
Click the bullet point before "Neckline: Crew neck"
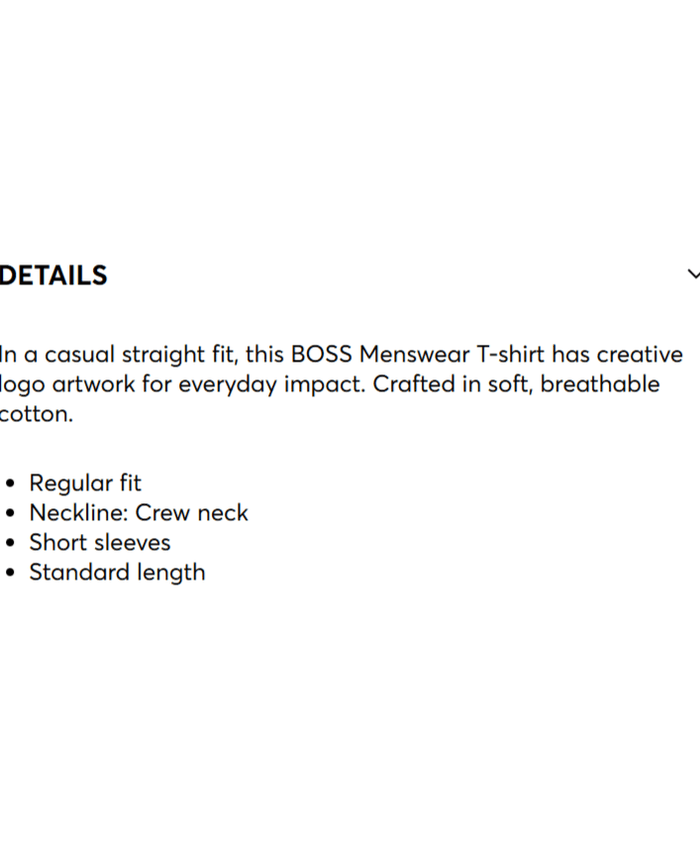tap(11, 514)
